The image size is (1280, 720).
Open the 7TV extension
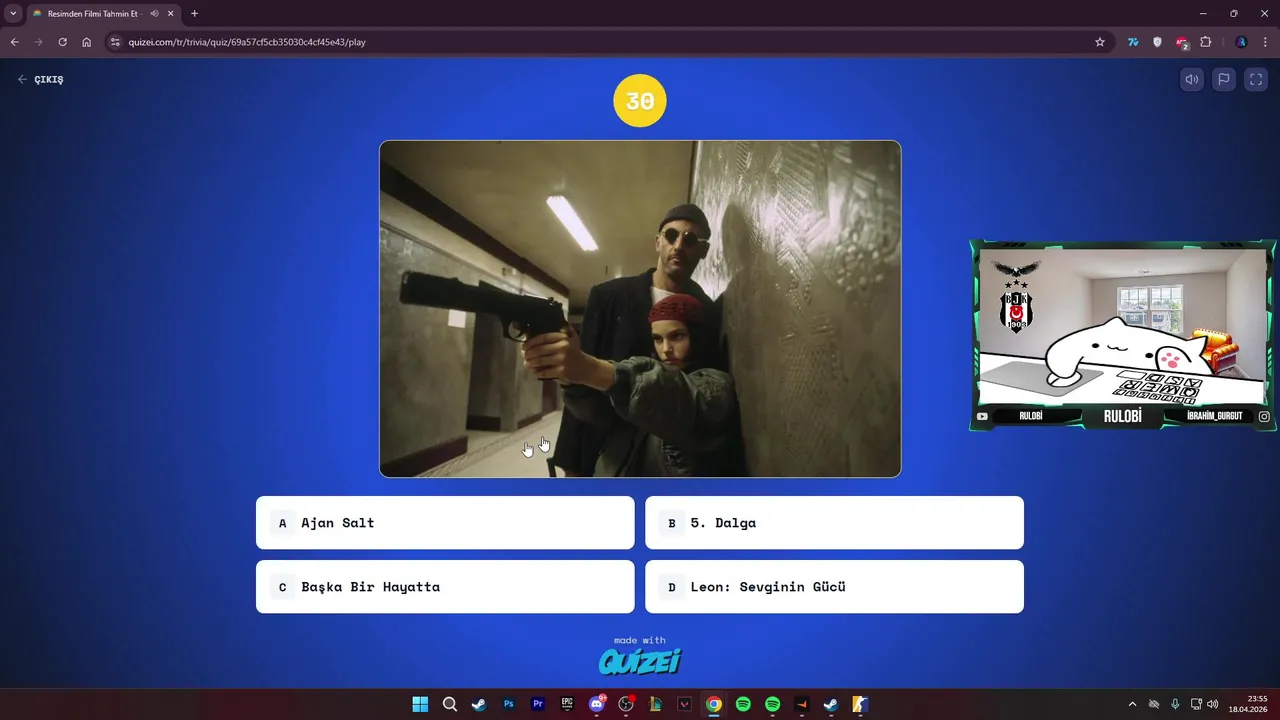coord(1133,42)
